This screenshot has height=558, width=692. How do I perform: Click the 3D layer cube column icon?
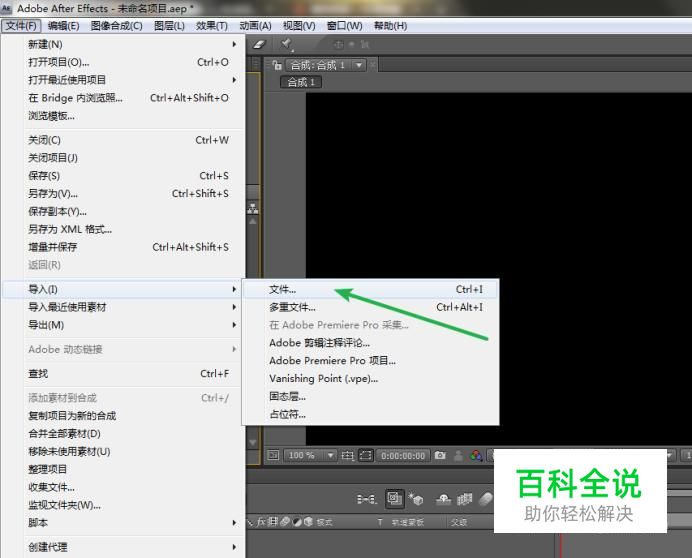pos(308,522)
